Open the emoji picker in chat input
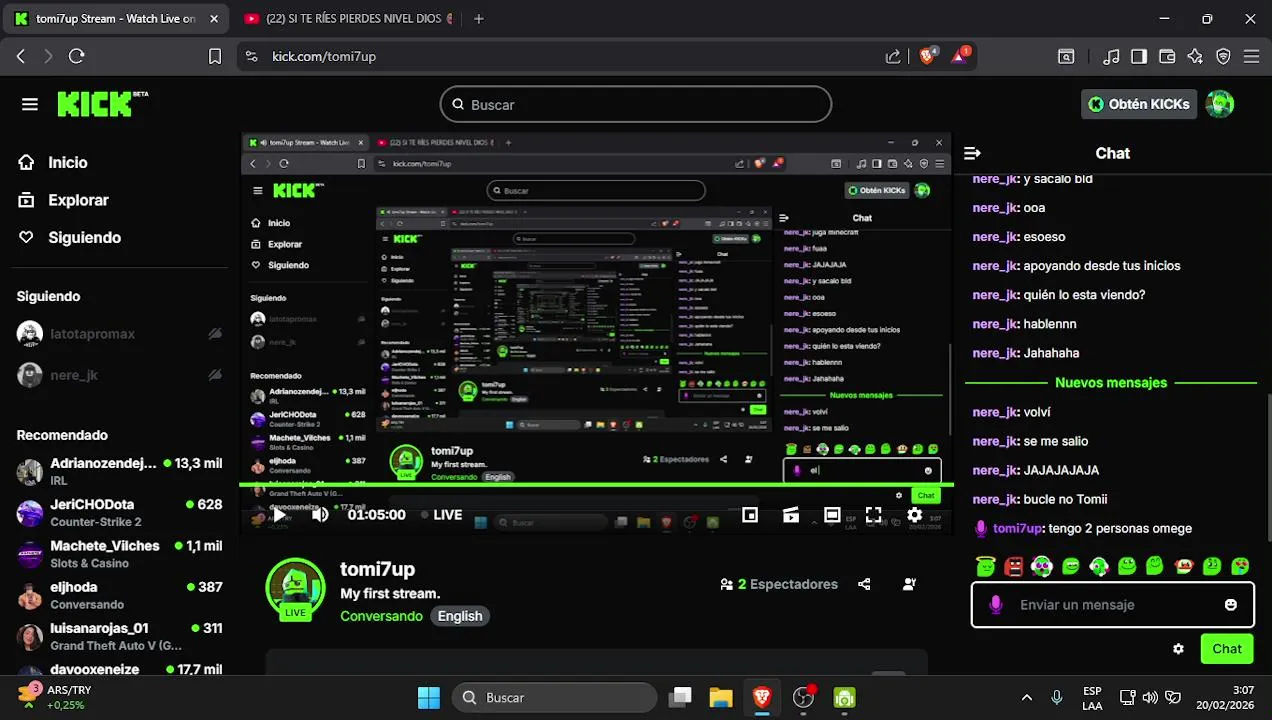Viewport: 1272px width, 720px height. 1231,605
